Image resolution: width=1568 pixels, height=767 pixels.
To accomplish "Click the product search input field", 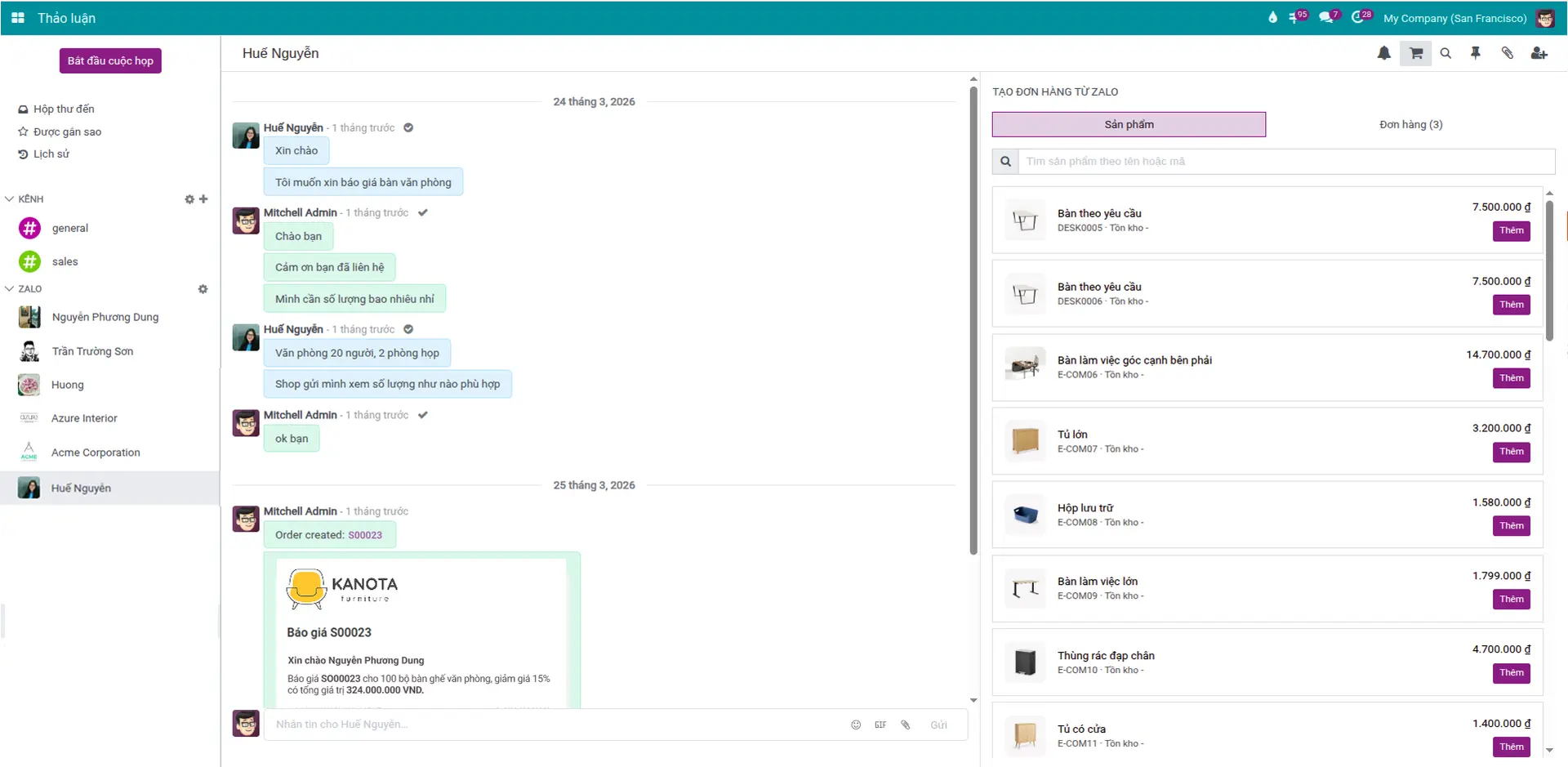I will click(1286, 162).
